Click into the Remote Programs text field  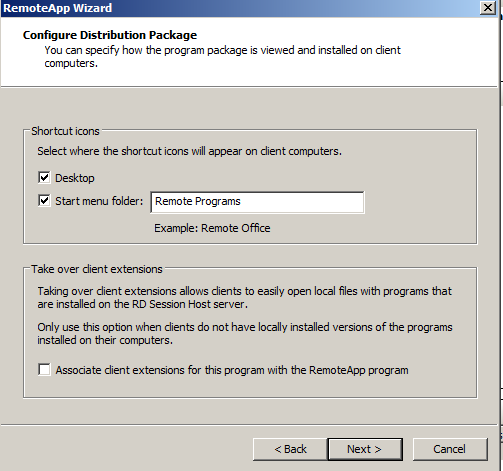tap(257, 202)
